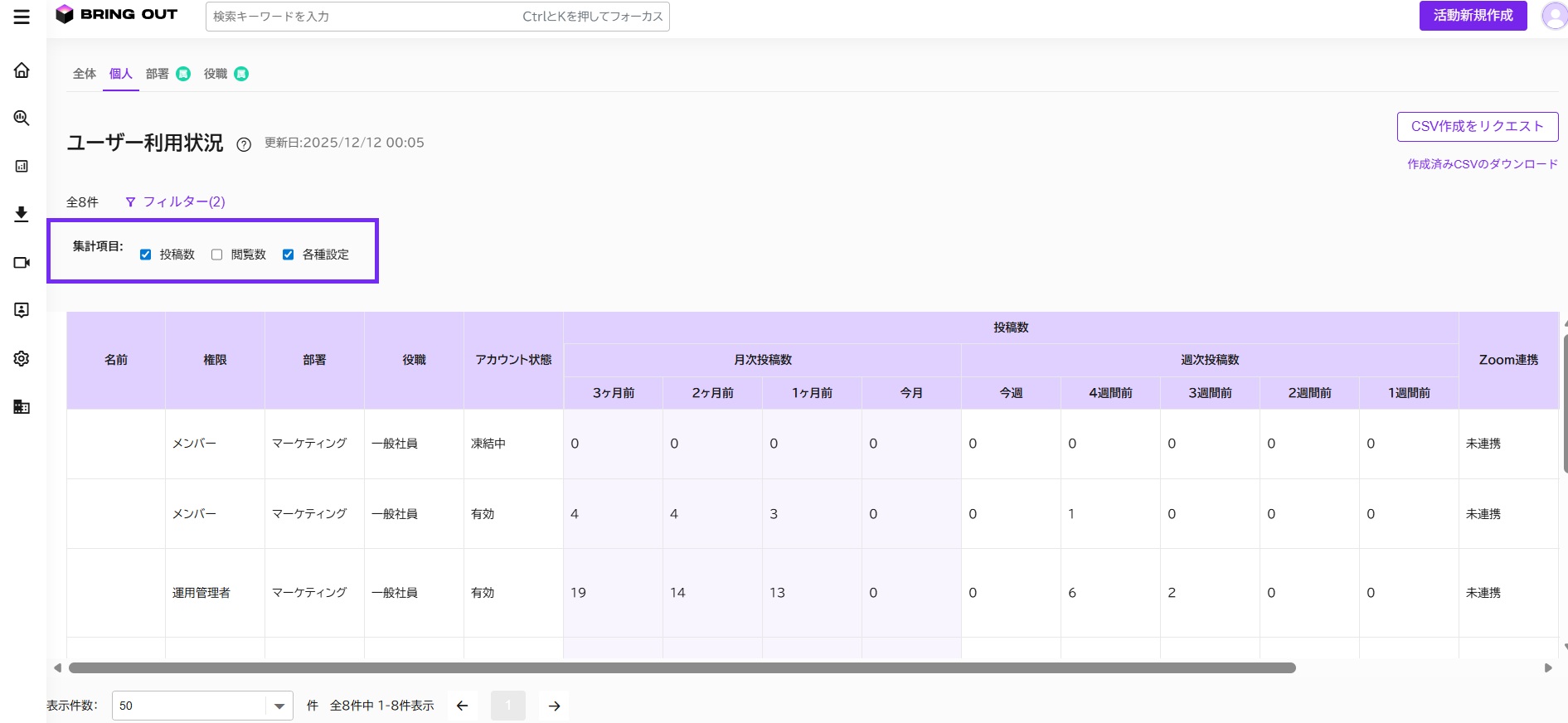Screen dimensions: 1568x723
Task: Go to Home from sidebar
Action: click(22, 70)
